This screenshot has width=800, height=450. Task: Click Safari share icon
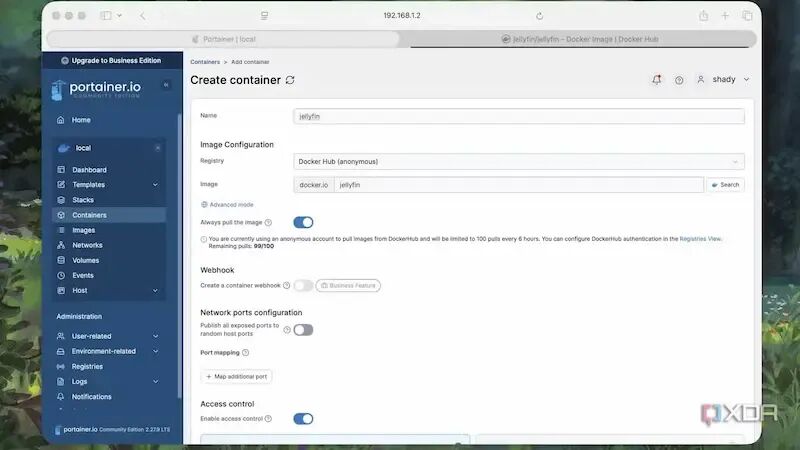point(704,16)
